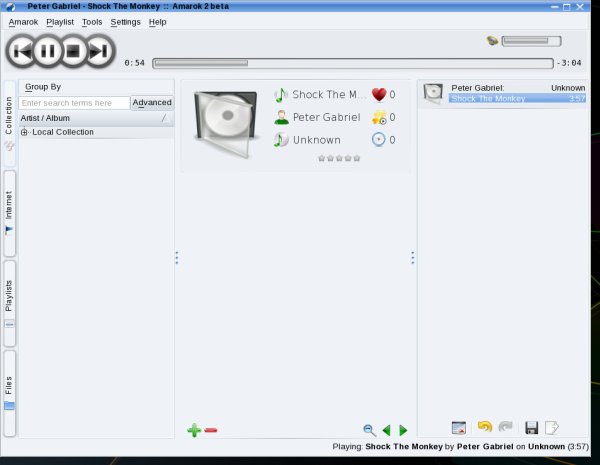Viewport: 600px width, 465px height.
Task: Click the playlist album cover thumbnail
Action: [x=433, y=93]
